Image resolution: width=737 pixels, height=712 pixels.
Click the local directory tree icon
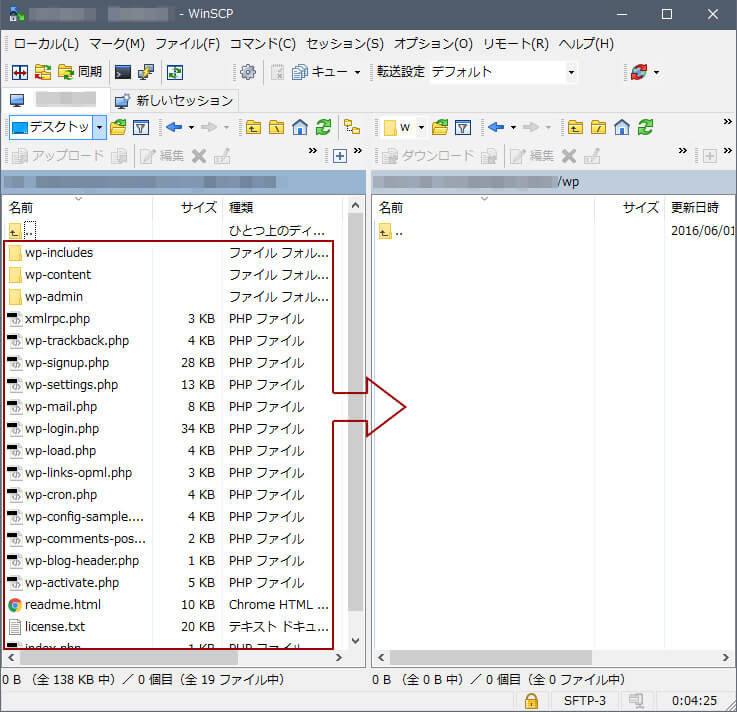tap(352, 127)
